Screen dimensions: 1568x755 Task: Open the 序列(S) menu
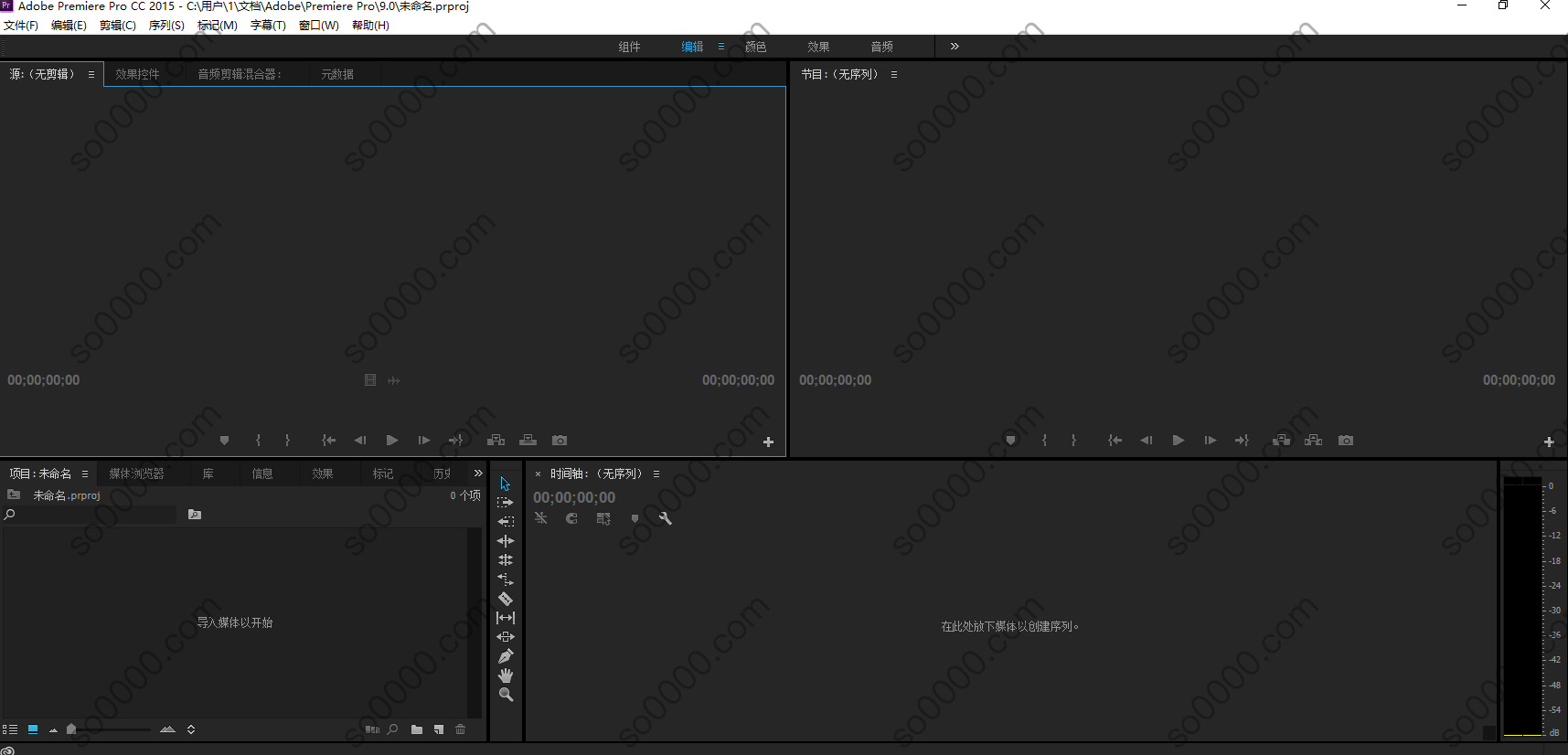click(x=166, y=26)
